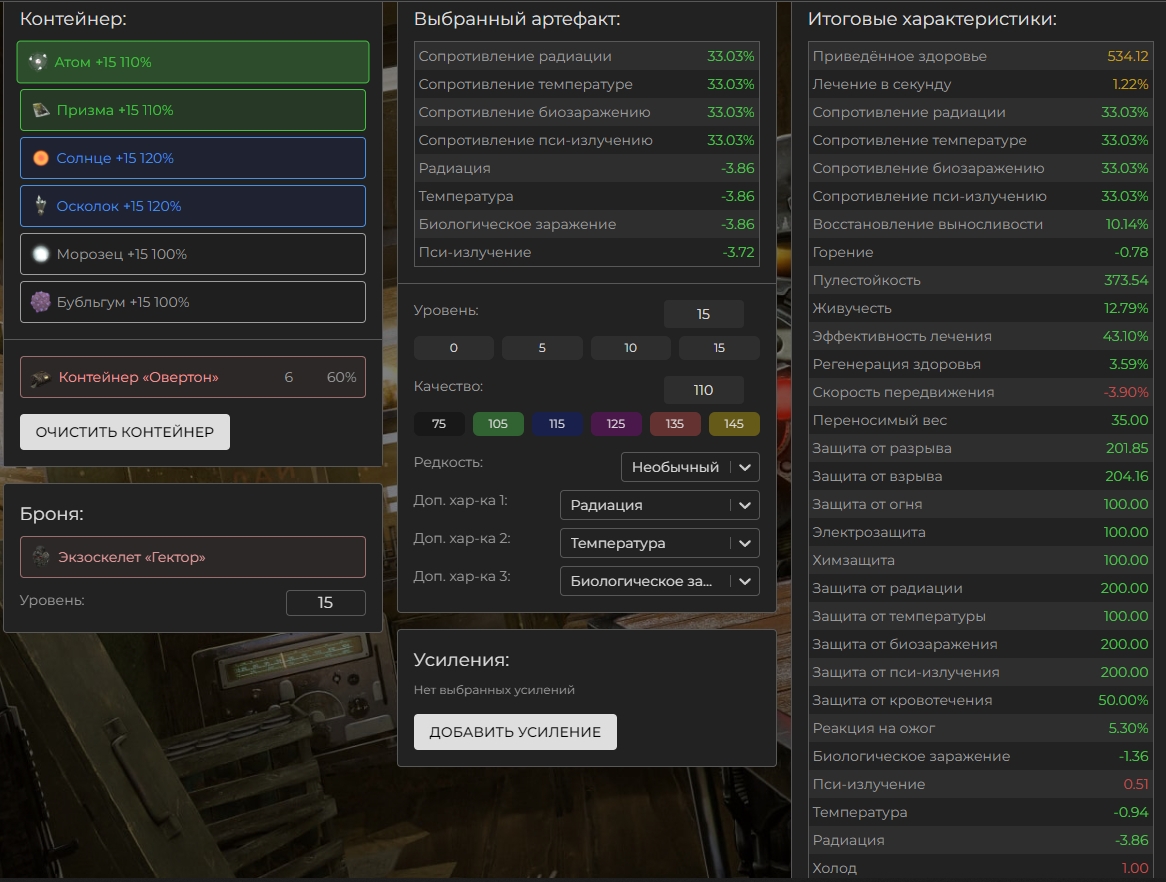This screenshot has width=1166, height=882.
Task: Set artifact level preset to 5
Action: pos(542,348)
